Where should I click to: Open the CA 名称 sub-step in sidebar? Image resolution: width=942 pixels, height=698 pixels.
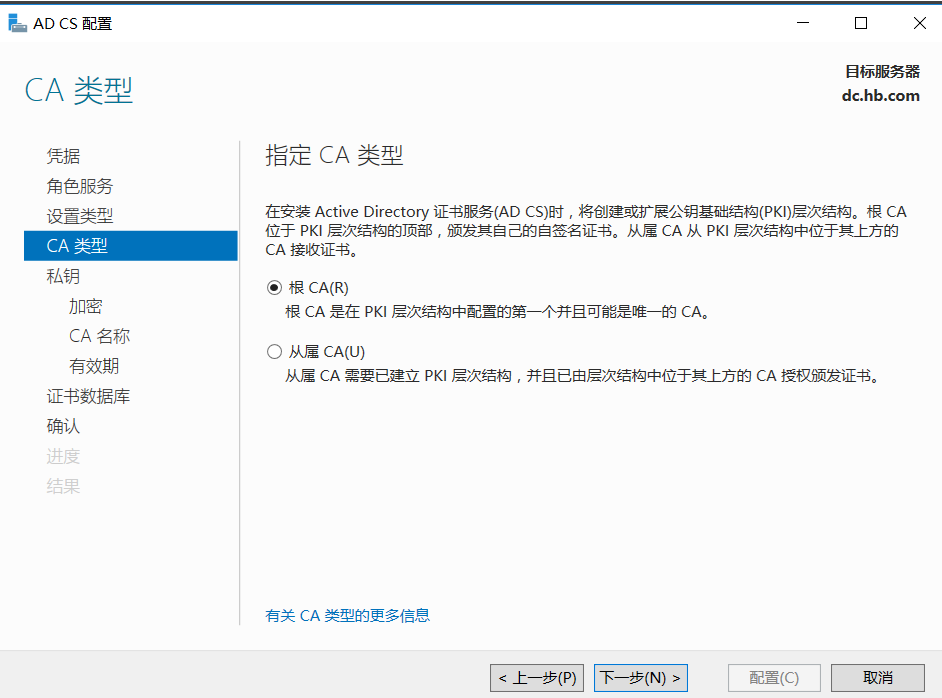pos(99,336)
